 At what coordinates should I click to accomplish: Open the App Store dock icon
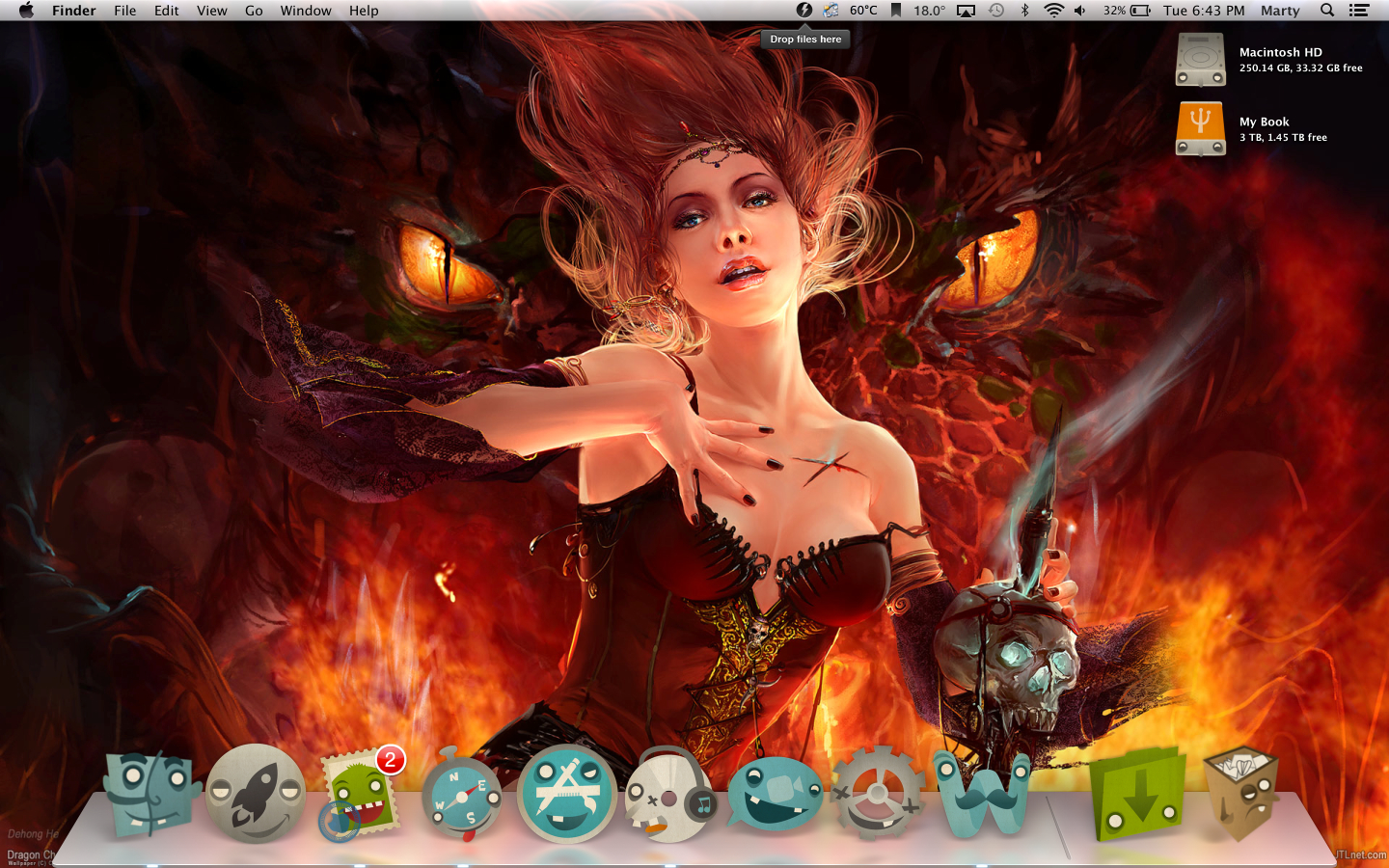pos(566,794)
